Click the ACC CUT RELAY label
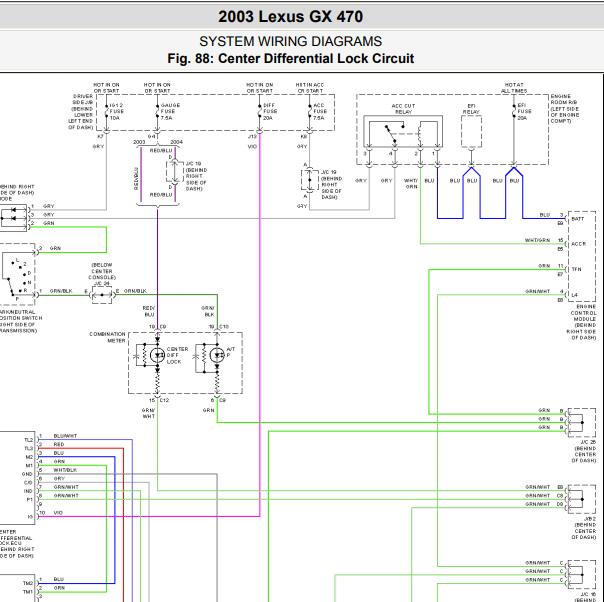 click(403, 109)
